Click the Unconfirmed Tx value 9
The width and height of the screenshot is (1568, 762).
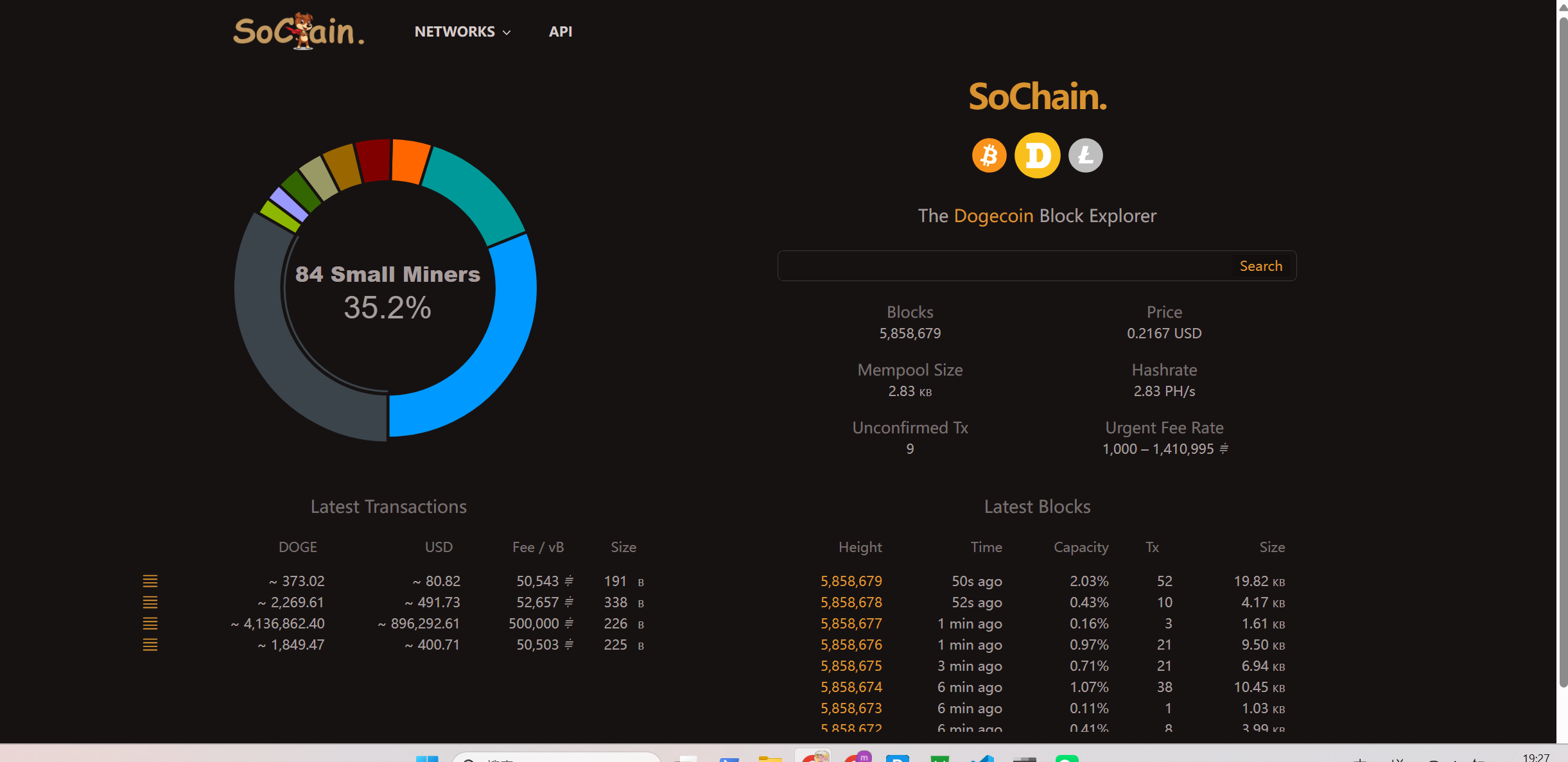click(910, 449)
